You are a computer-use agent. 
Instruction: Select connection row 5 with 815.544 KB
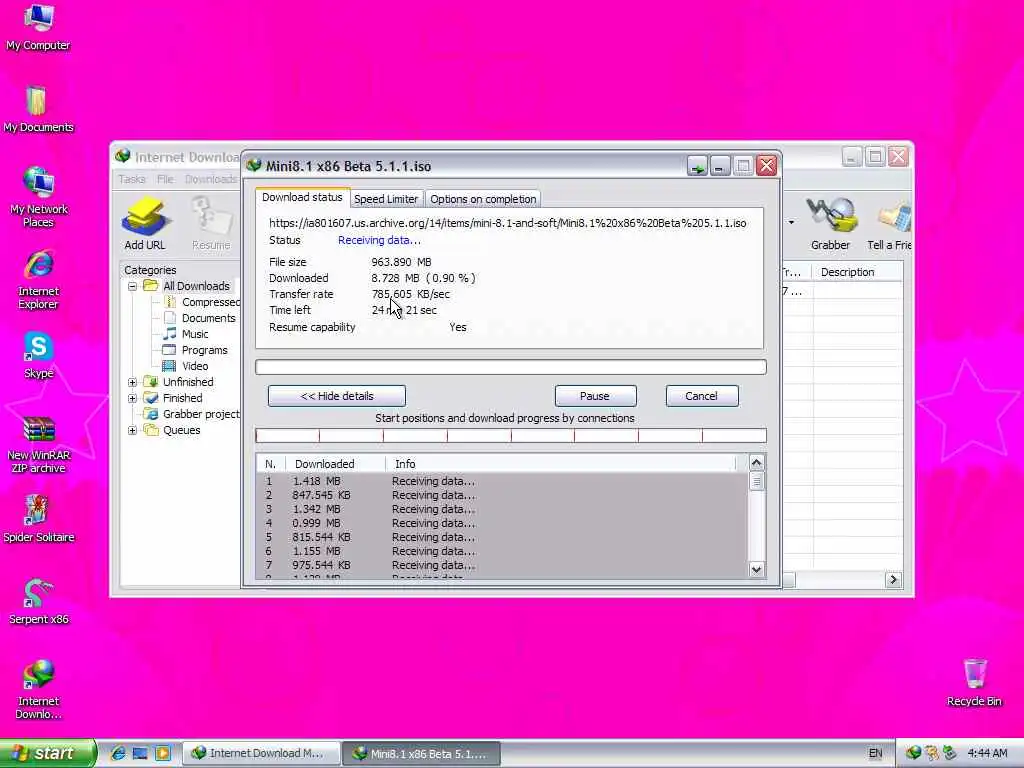(502, 537)
